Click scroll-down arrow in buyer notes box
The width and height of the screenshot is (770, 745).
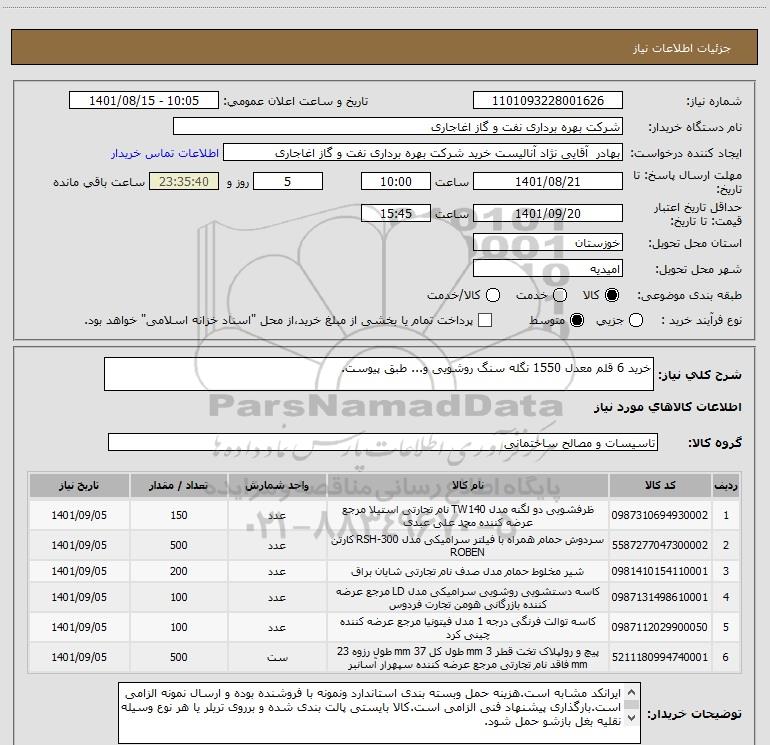pos(632,717)
